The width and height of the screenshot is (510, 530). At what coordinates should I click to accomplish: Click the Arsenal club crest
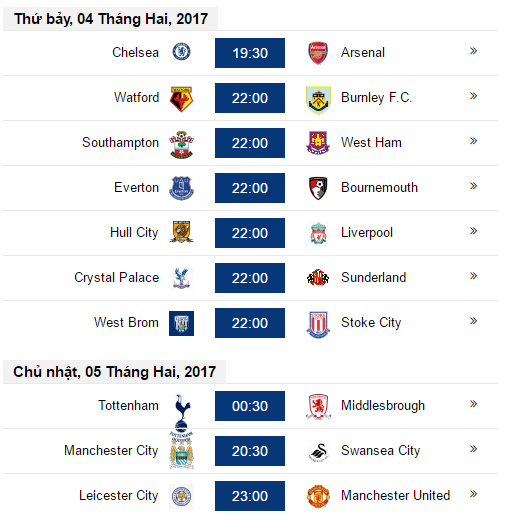coord(318,53)
